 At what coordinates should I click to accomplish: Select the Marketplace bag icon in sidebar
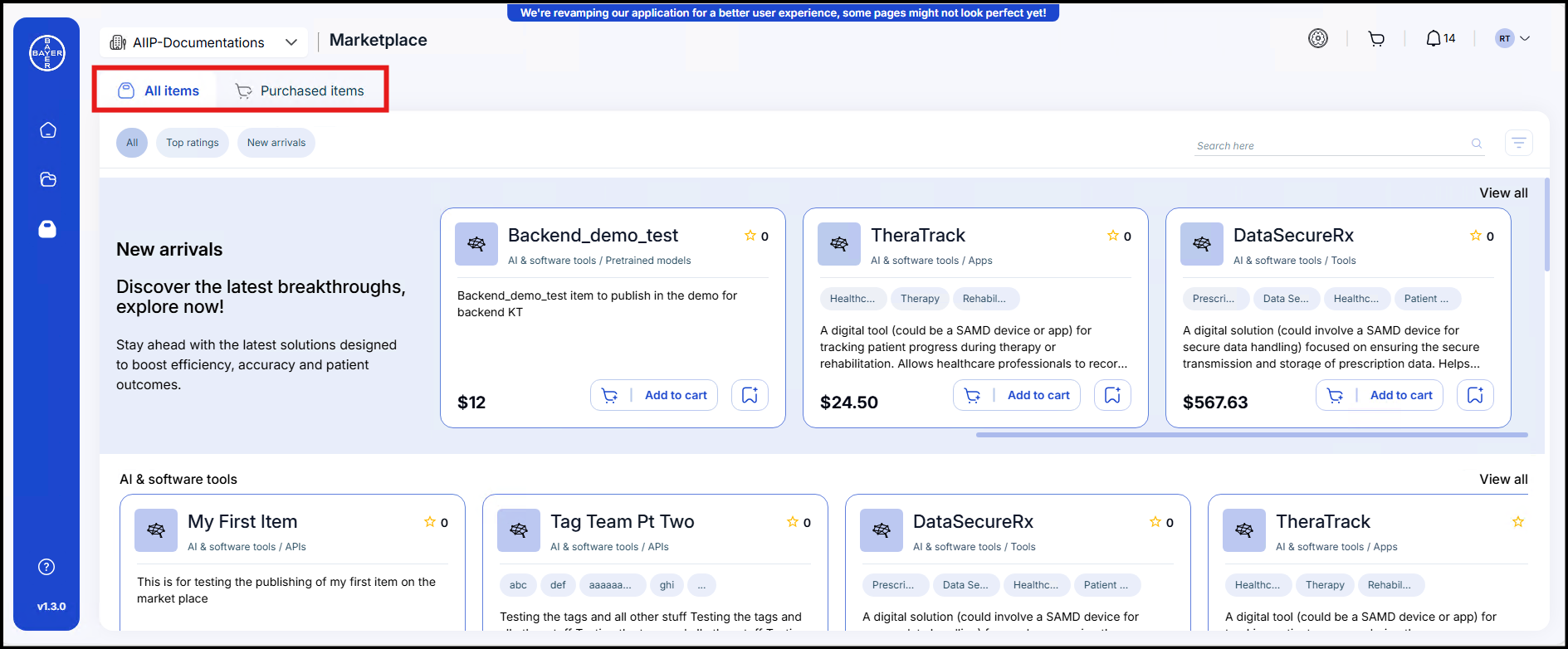(47, 229)
